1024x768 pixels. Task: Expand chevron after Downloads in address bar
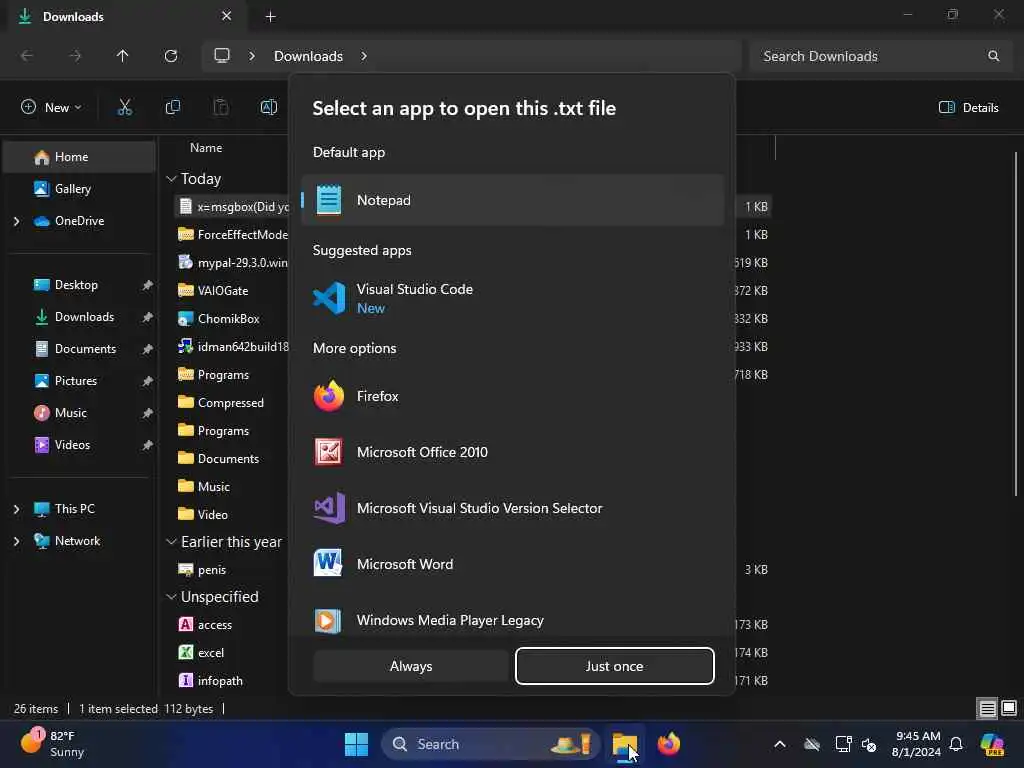[x=364, y=56]
